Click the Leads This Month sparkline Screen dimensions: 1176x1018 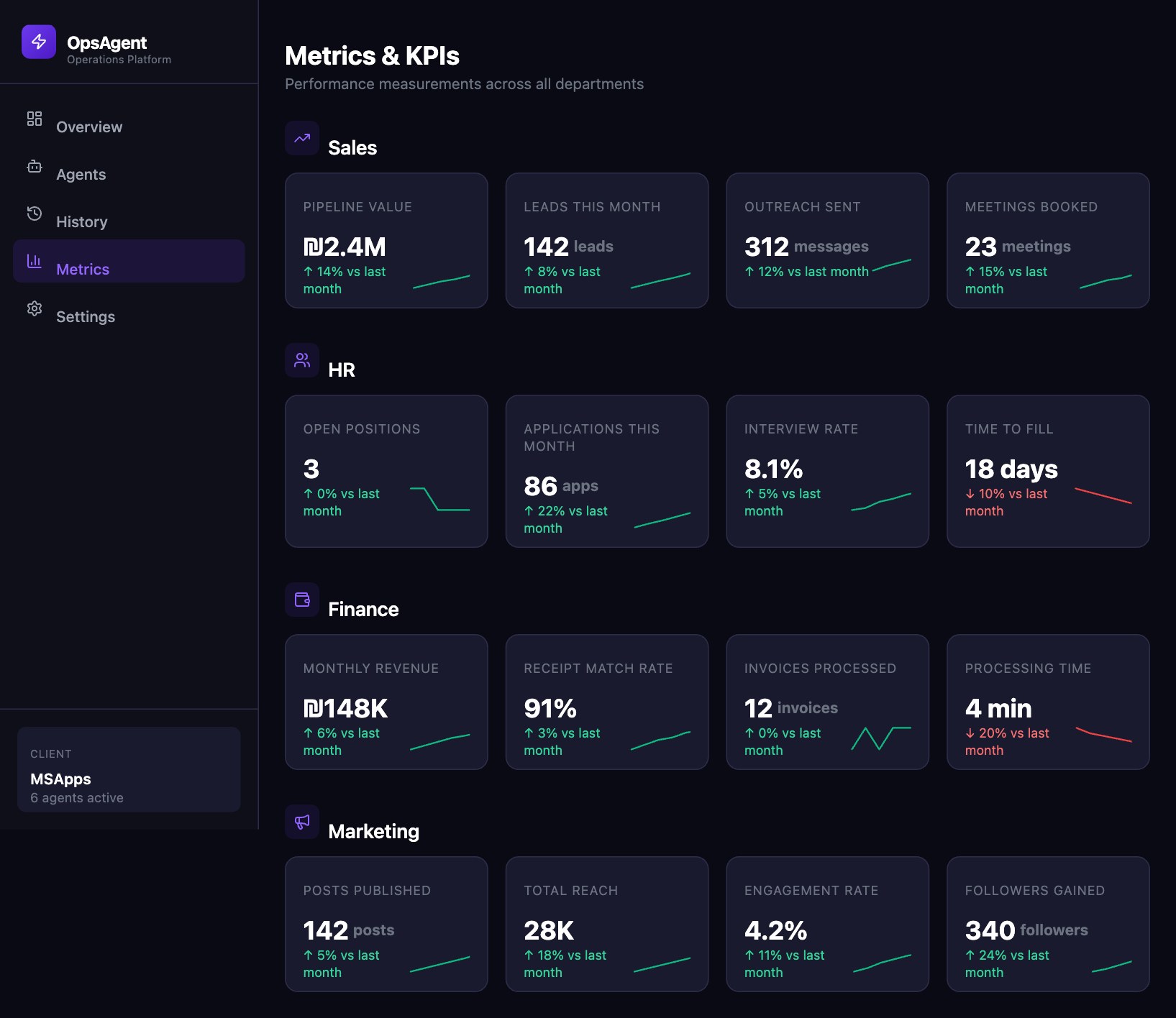click(x=660, y=280)
